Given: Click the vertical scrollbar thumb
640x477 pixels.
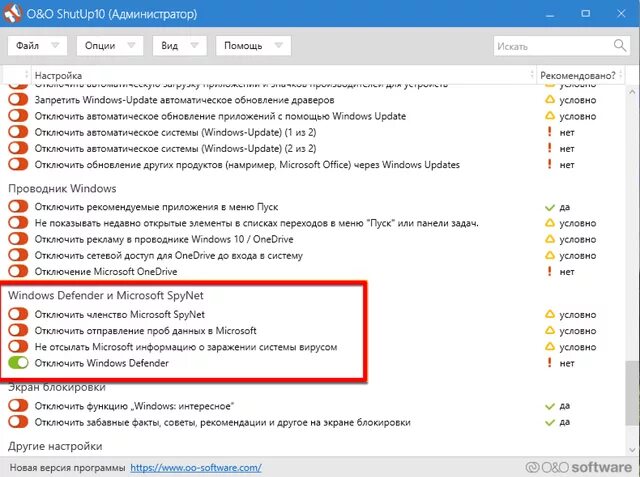Looking at the screenshot, I should [632, 393].
